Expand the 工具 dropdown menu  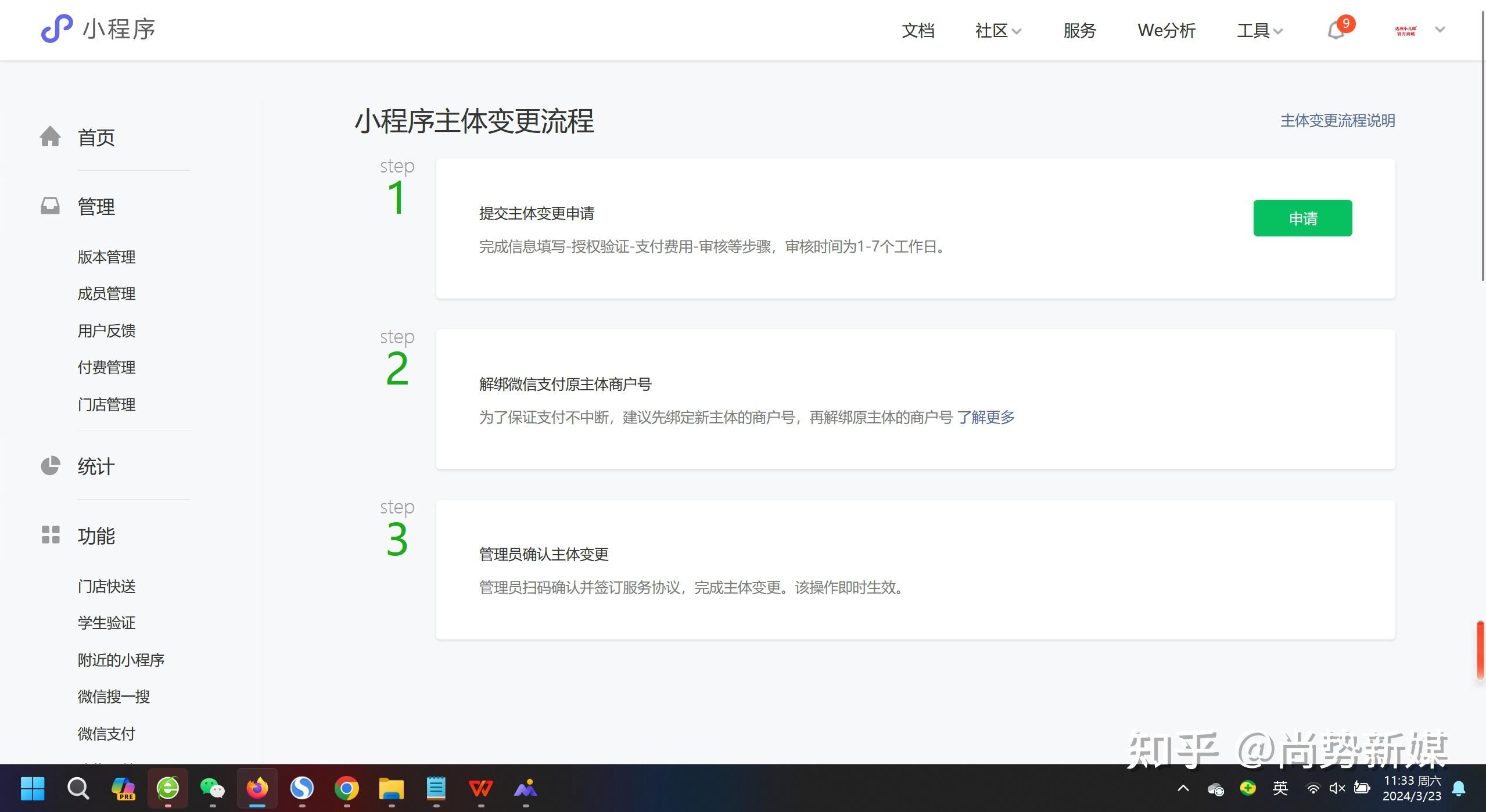pos(1259,30)
